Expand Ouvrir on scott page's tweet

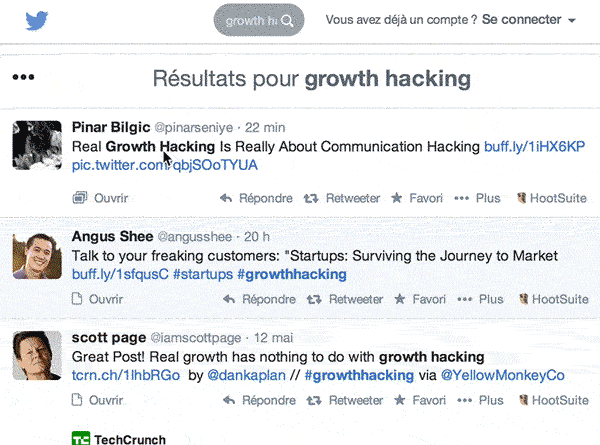coord(98,400)
